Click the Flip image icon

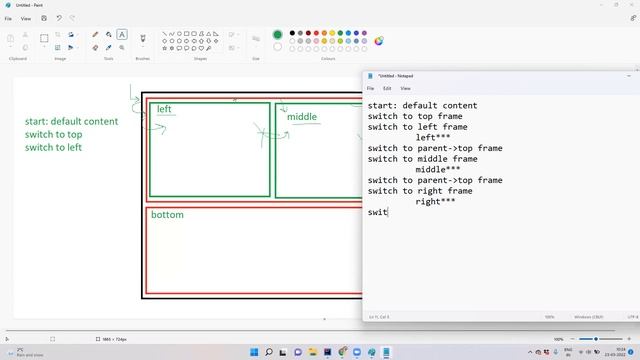(x=71, y=48)
